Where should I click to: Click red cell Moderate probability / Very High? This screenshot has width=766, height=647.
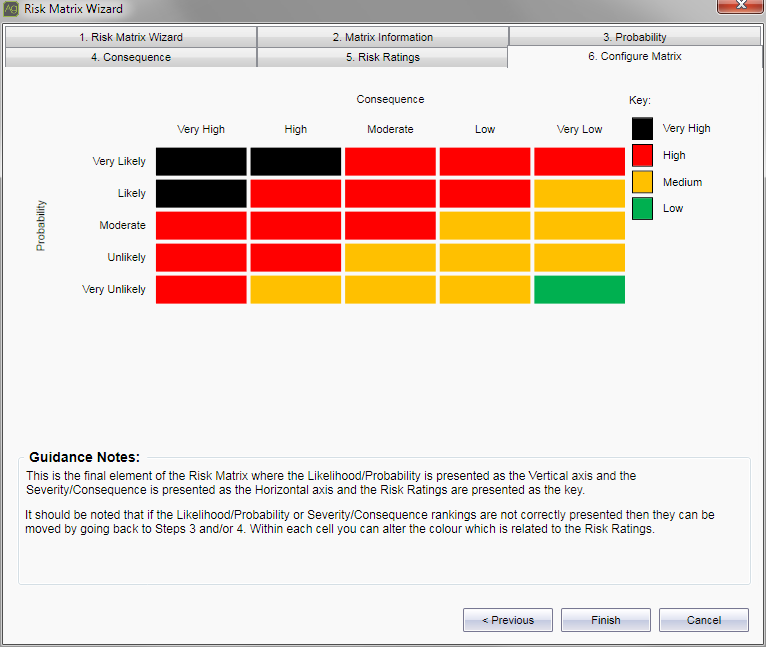coord(201,225)
